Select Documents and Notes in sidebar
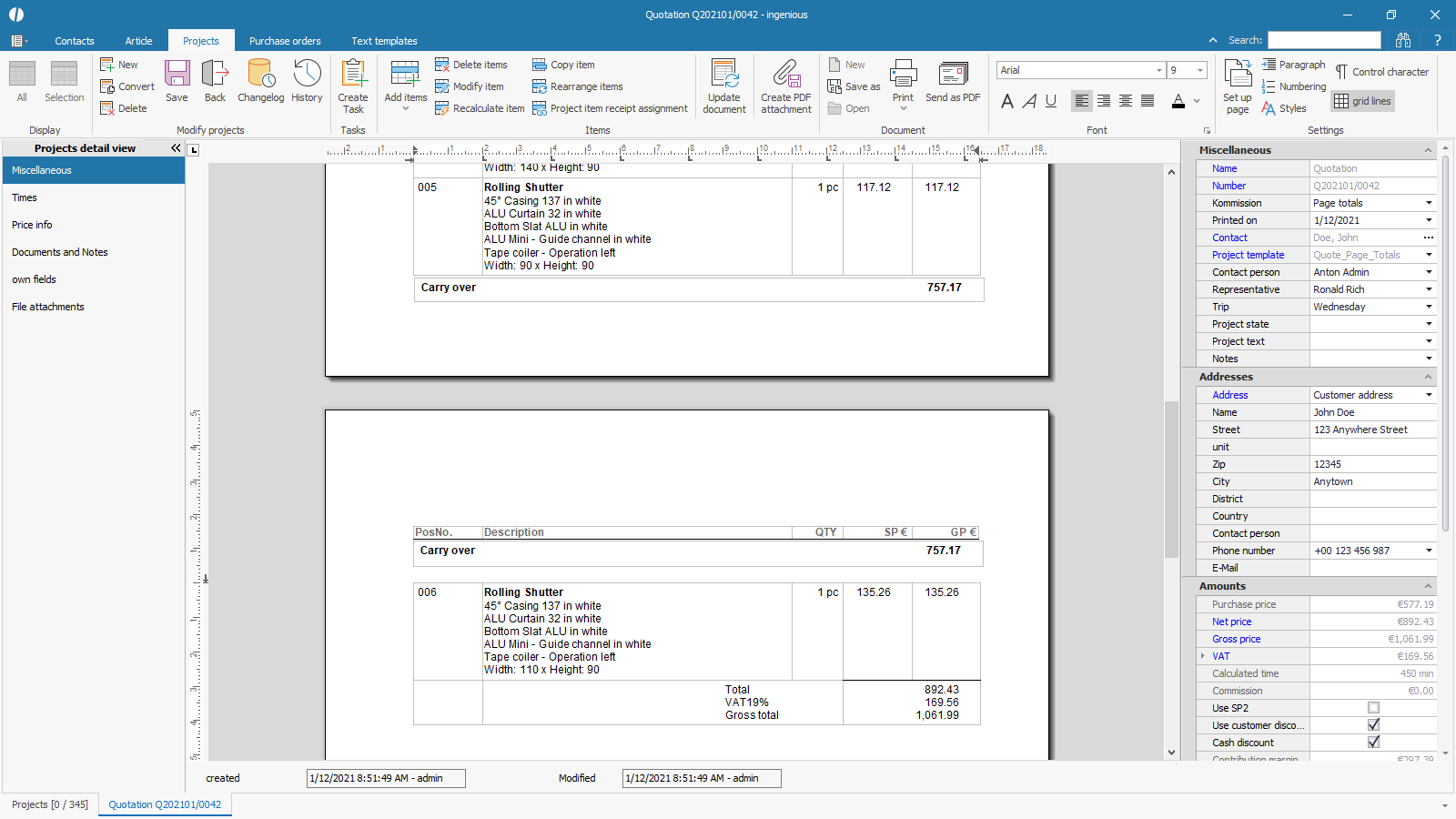Image resolution: width=1456 pixels, height=819 pixels. click(60, 252)
